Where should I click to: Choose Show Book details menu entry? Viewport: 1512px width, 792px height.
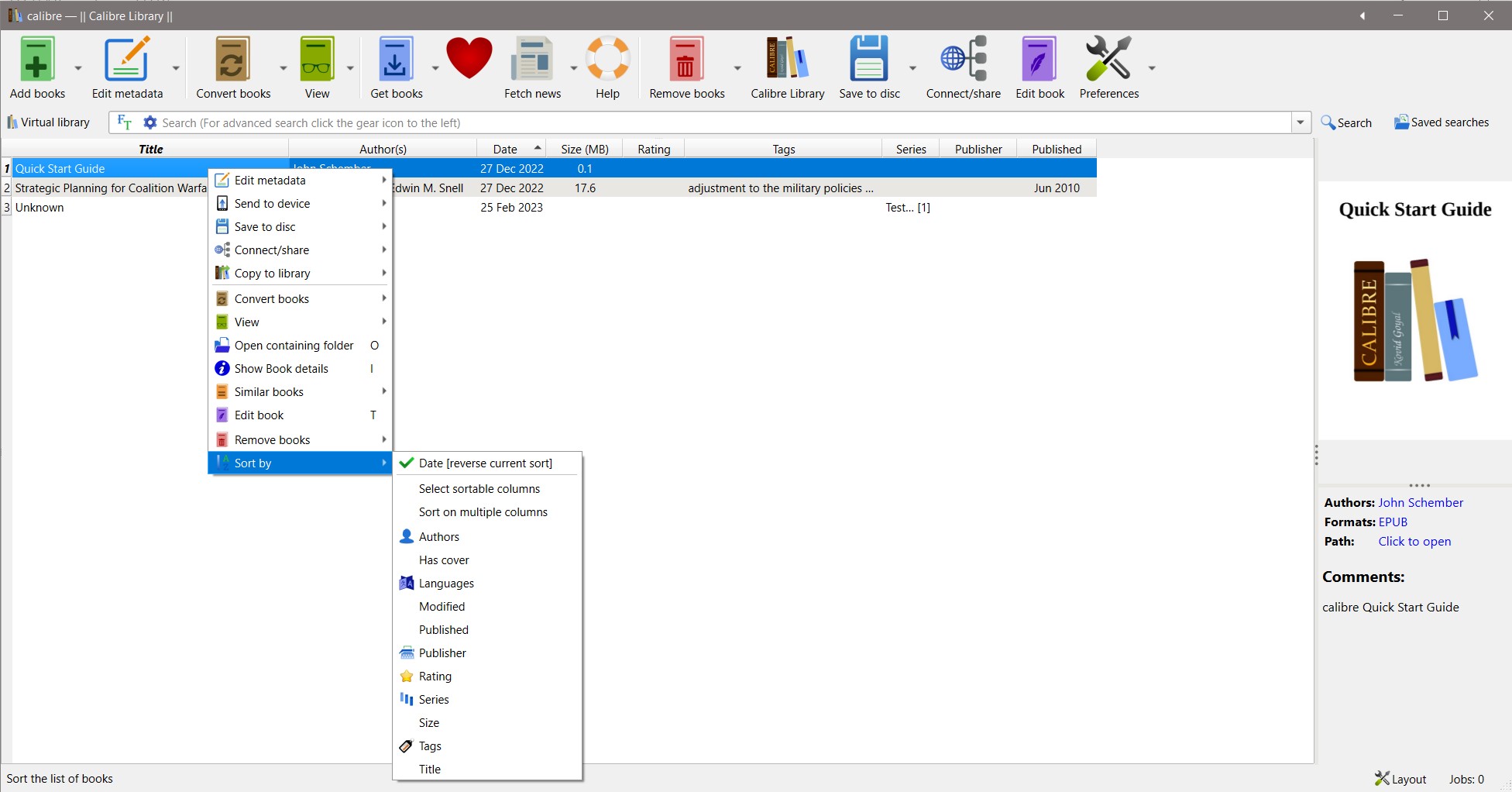pyautogui.click(x=301, y=369)
